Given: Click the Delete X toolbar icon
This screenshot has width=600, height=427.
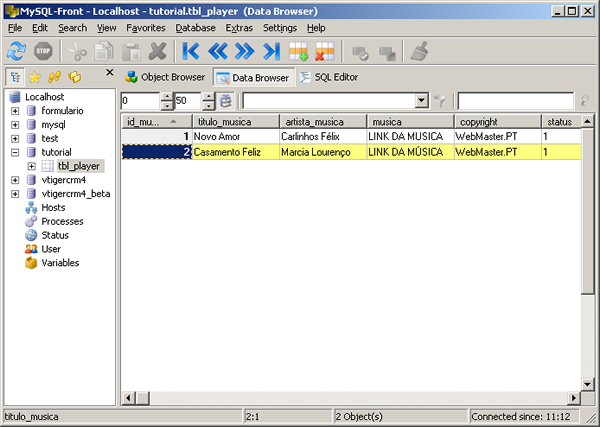Looking at the screenshot, I should pyautogui.click(x=157, y=51).
